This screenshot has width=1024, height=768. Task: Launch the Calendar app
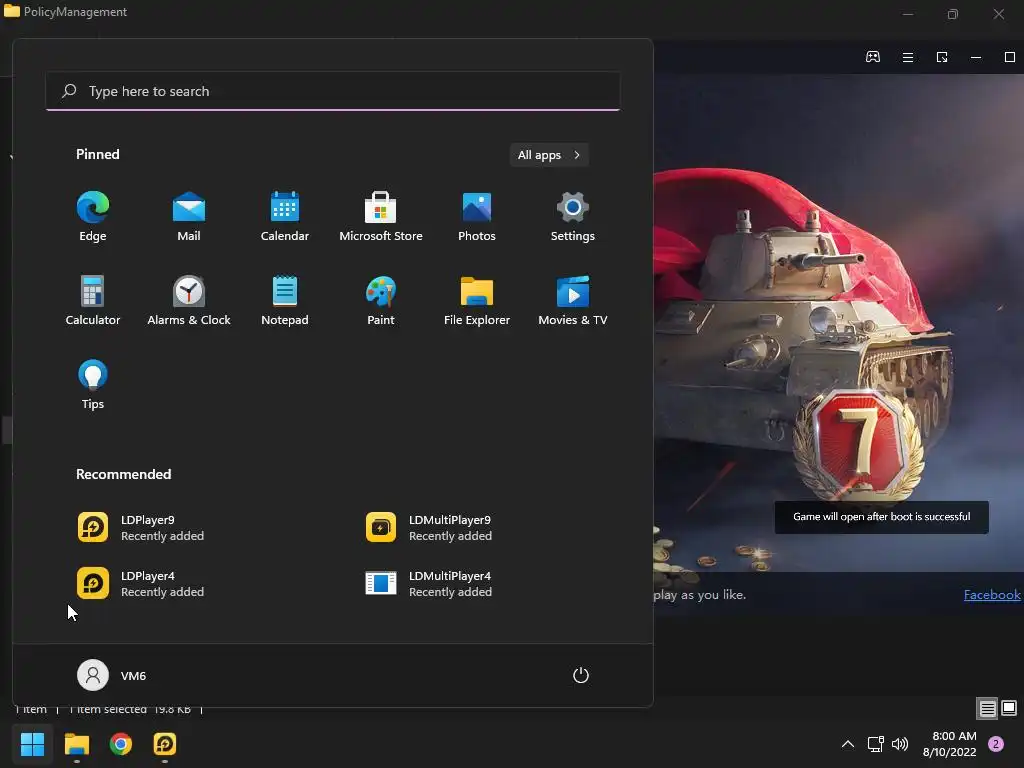pos(285,217)
